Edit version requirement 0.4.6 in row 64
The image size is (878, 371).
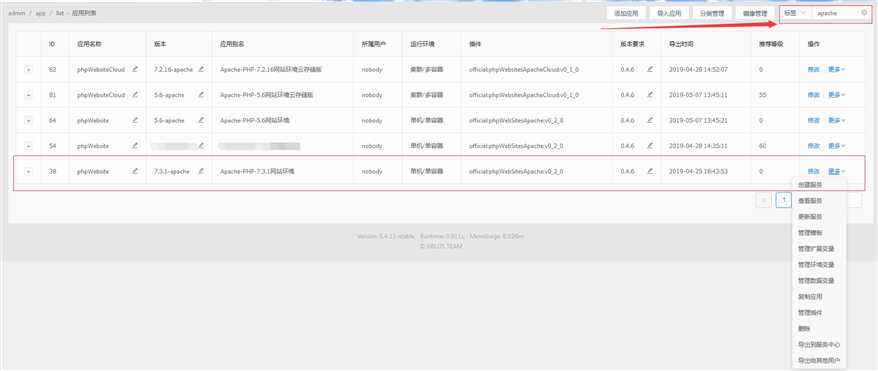650,120
